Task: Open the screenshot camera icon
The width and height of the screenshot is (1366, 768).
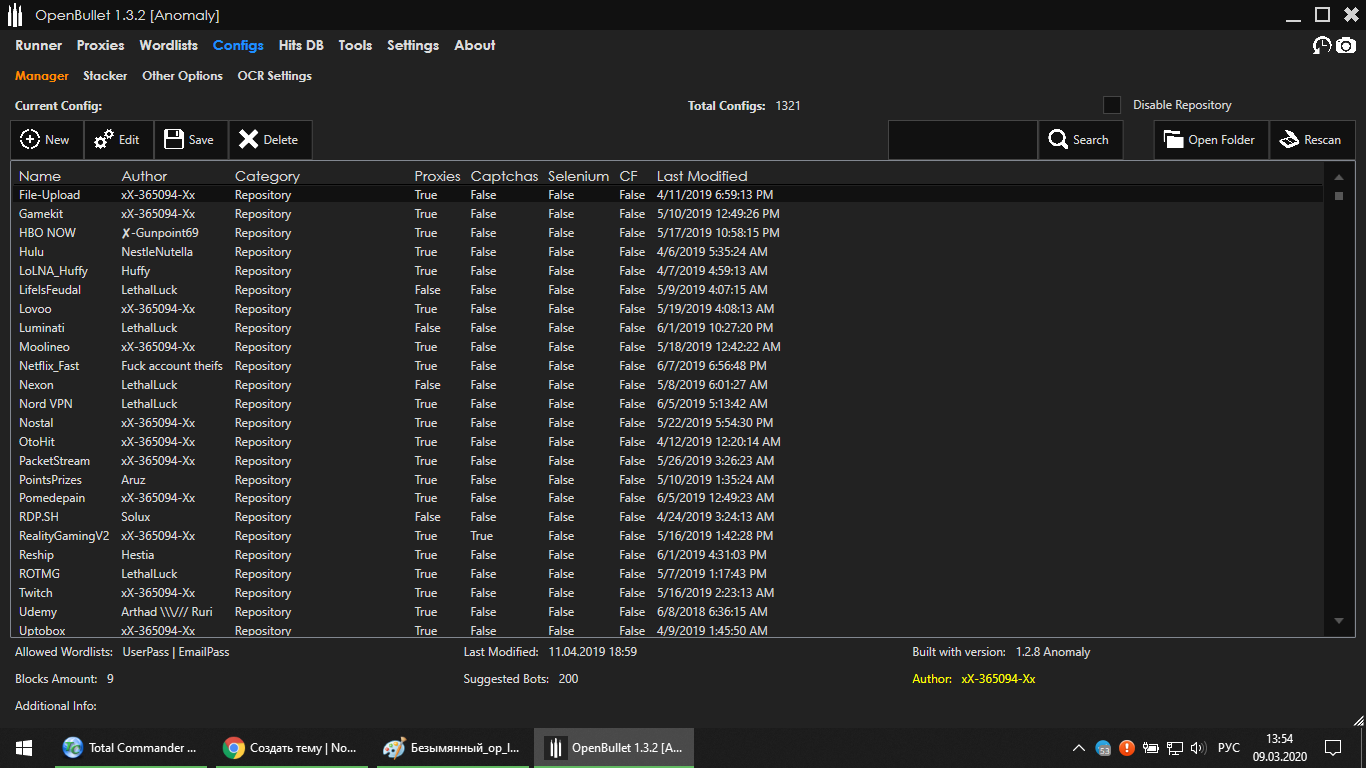Action: (x=1346, y=45)
